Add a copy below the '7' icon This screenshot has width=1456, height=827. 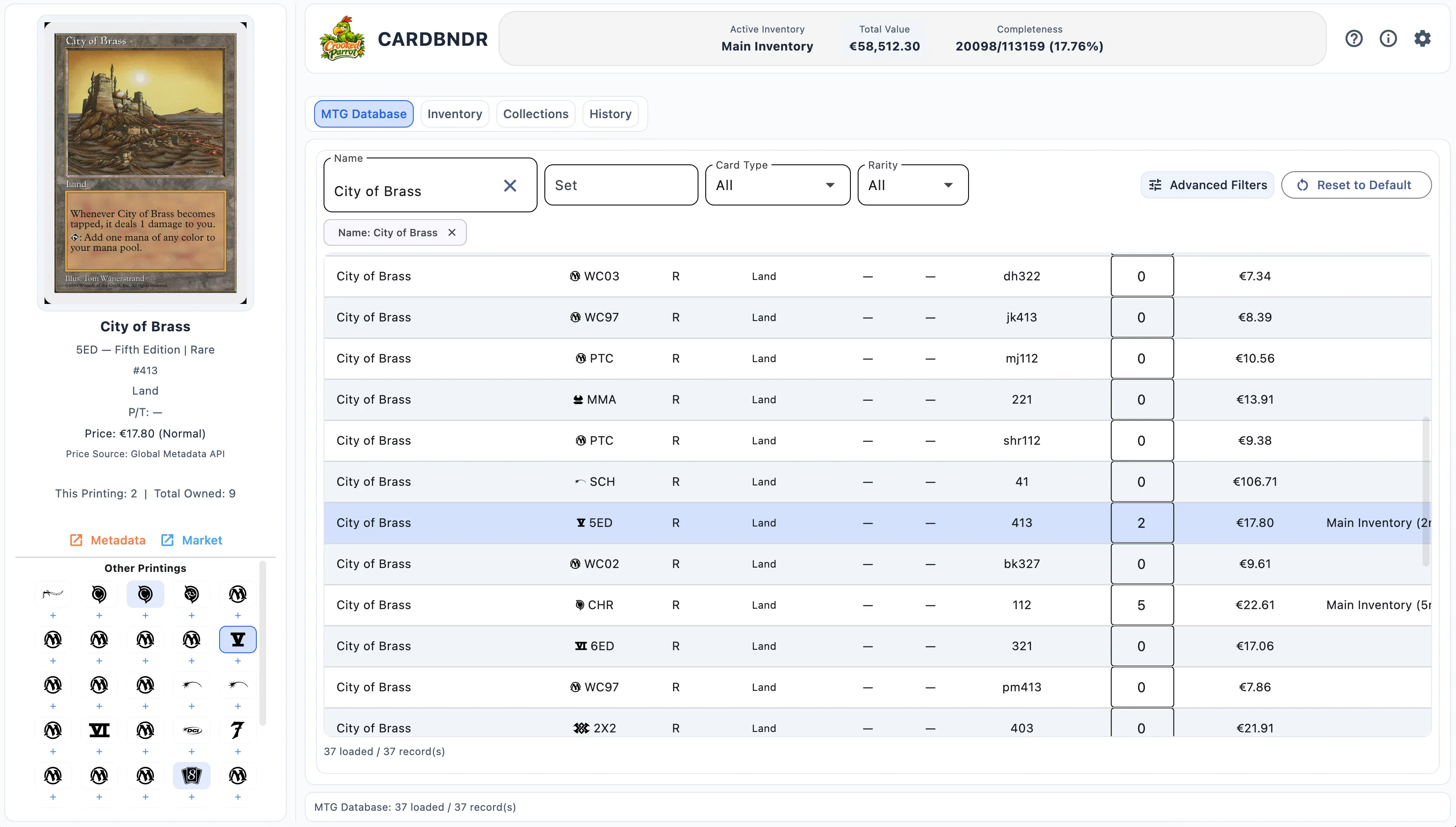[238, 752]
